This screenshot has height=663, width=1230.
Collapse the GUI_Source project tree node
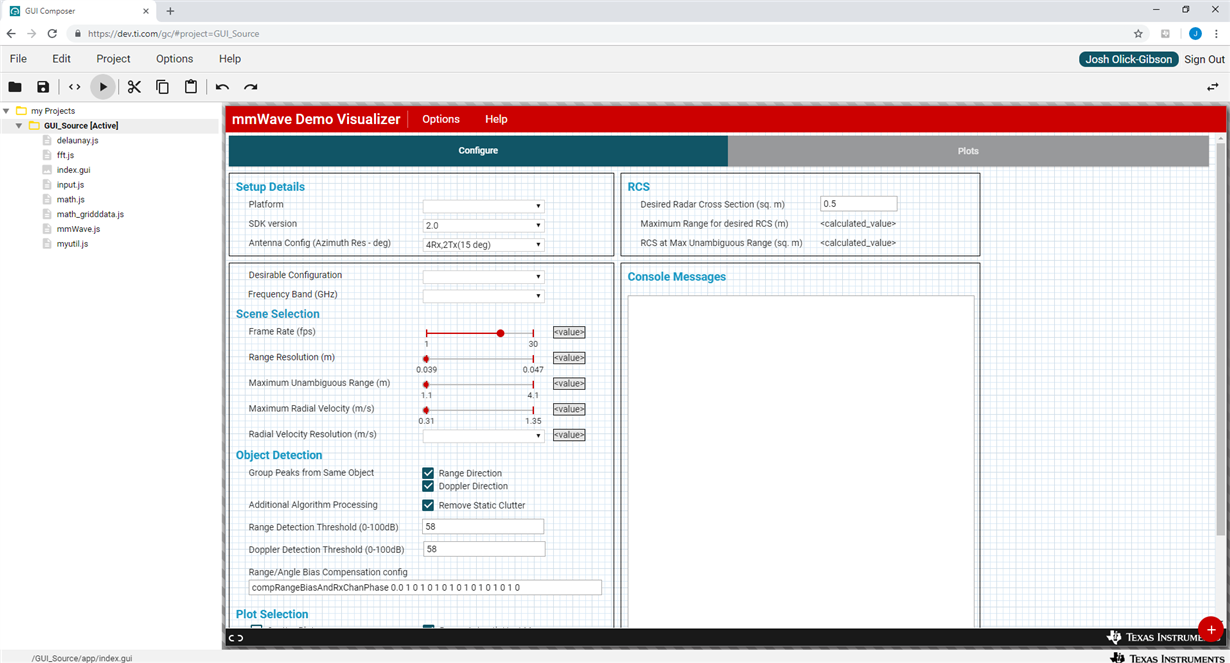19,126
